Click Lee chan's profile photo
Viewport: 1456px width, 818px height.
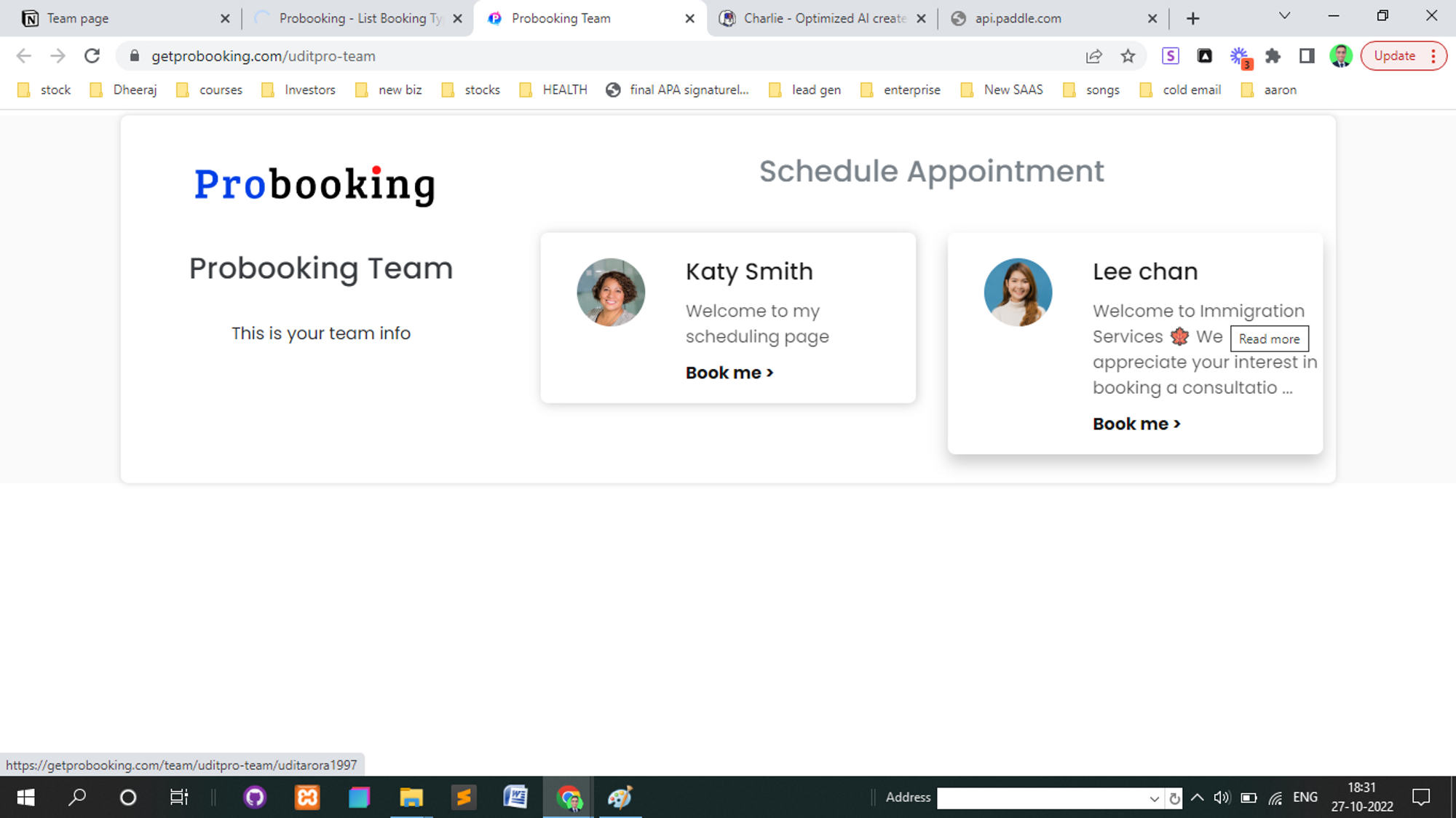coord(1018,292)
